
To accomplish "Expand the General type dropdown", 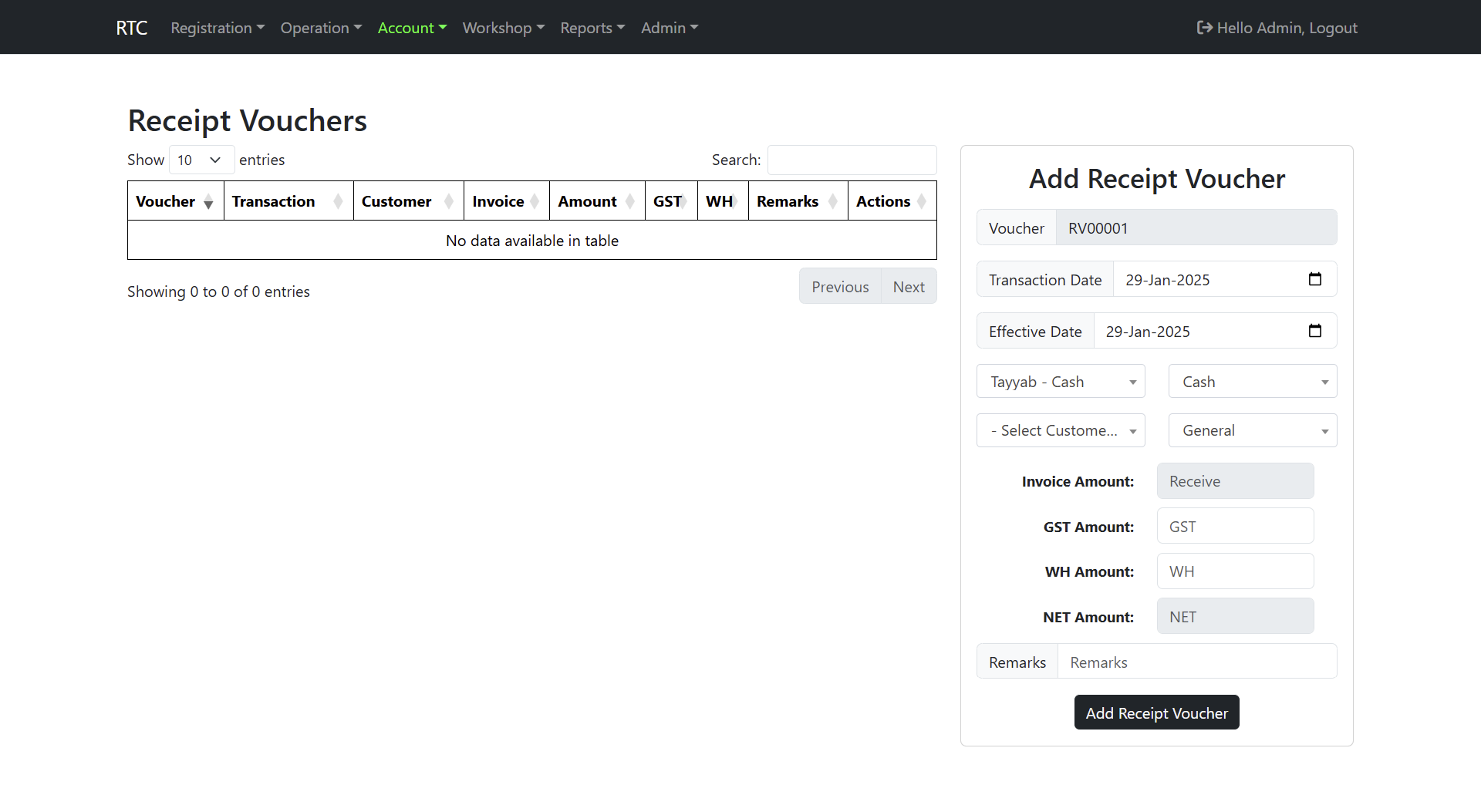I will pos(1252,430).
